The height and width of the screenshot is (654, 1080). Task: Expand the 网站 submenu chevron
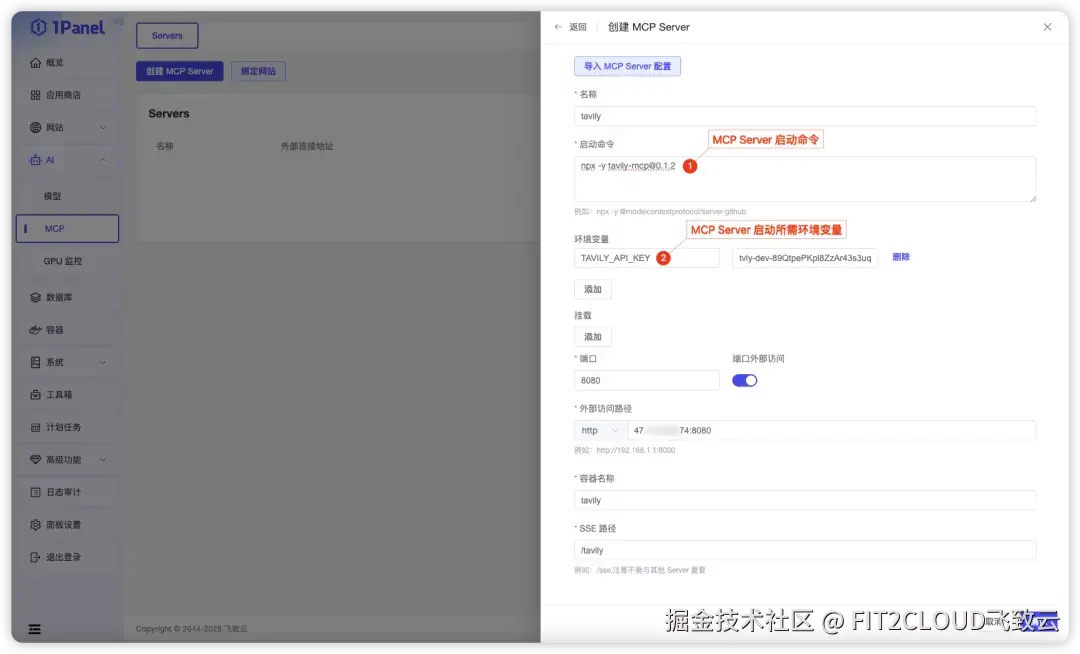103,127
